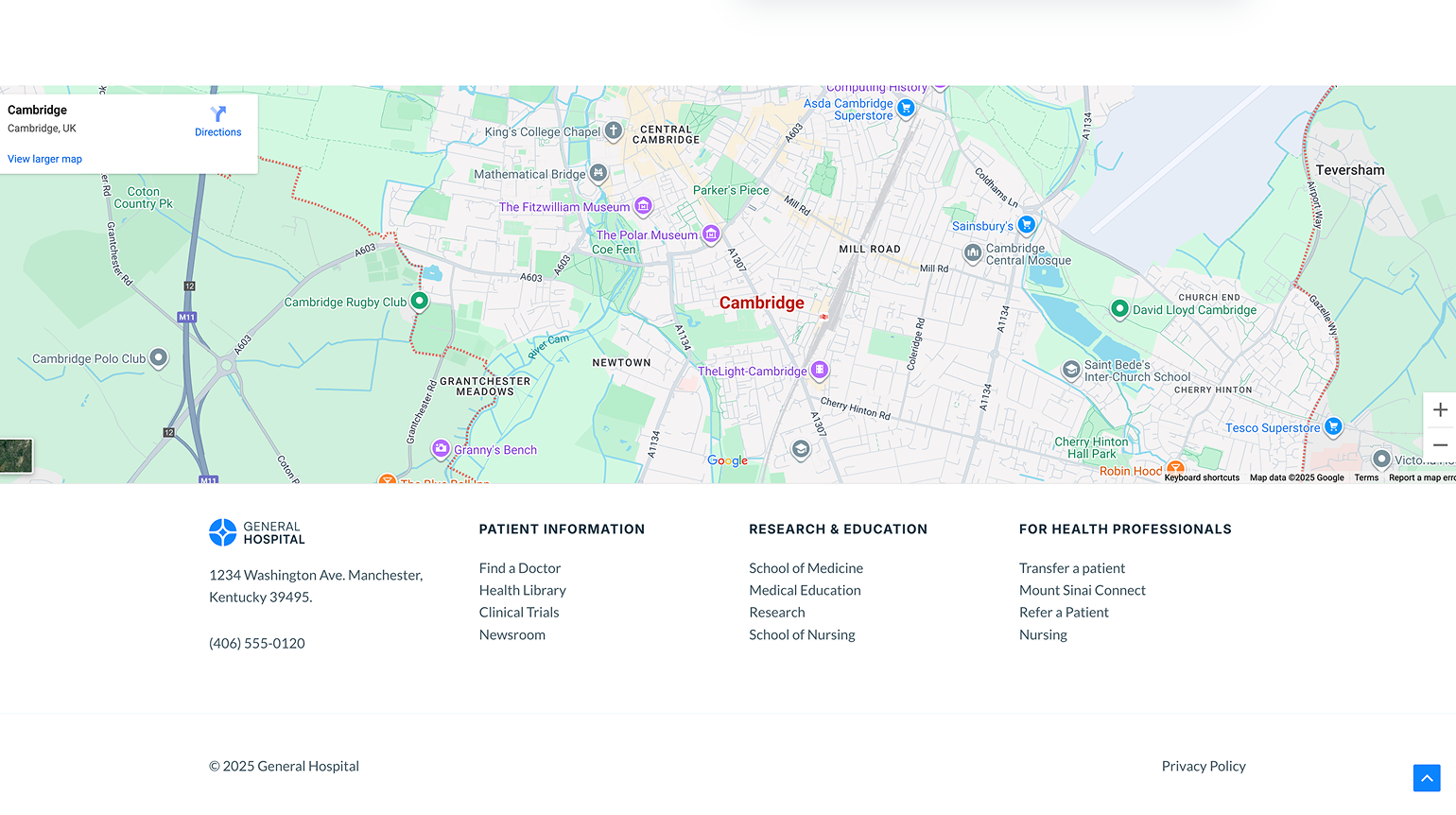1456x815 pixels.
Task: Zoom out using the minus control
Action: (x=1440, y=443)
